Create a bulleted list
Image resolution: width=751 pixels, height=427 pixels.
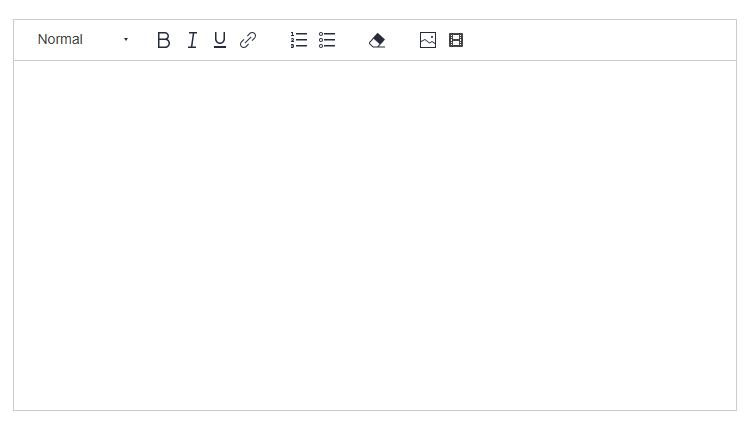tap(327, 40)
